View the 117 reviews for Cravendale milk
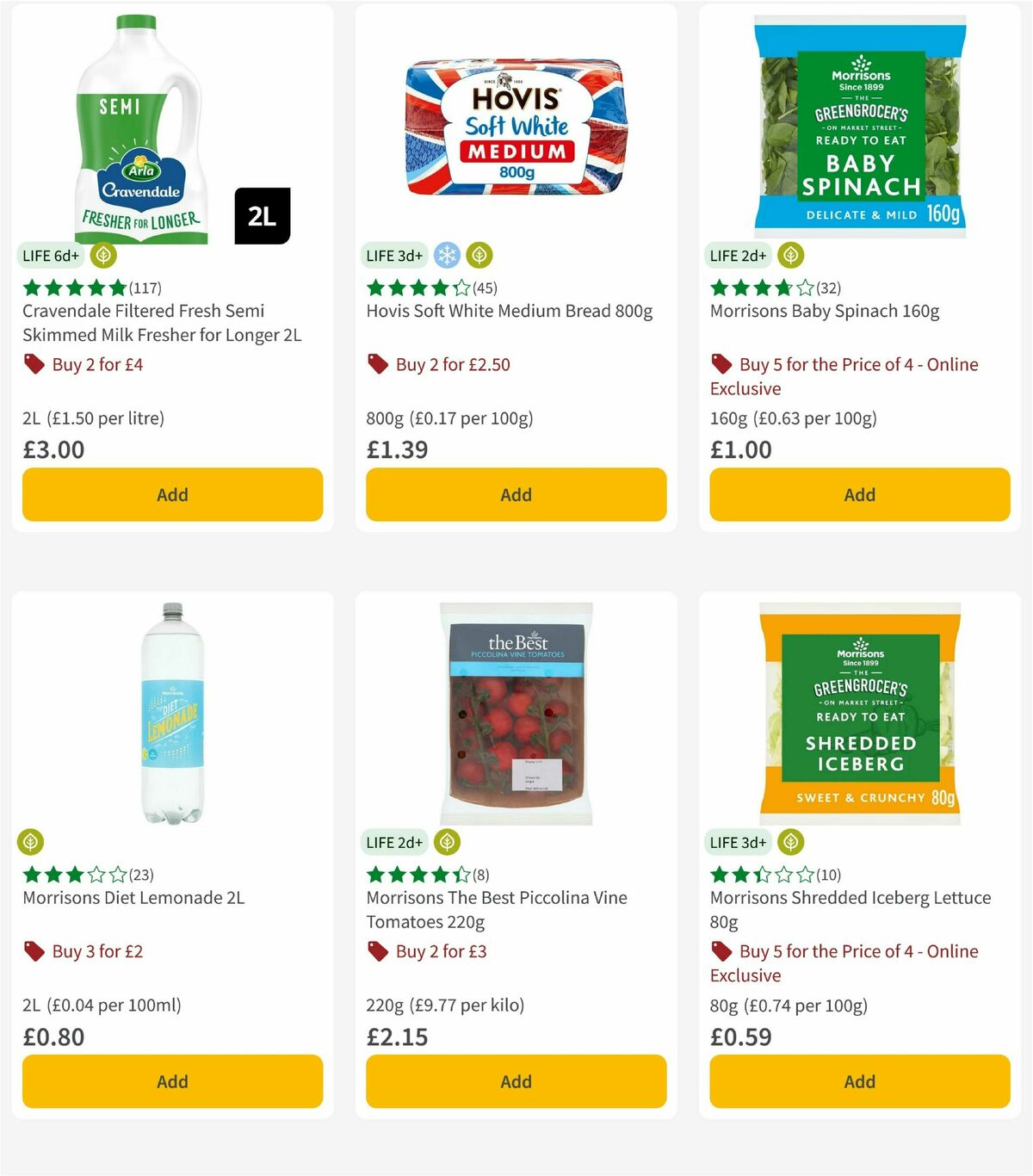The image size is (1033, 1176). click(143, 288)
